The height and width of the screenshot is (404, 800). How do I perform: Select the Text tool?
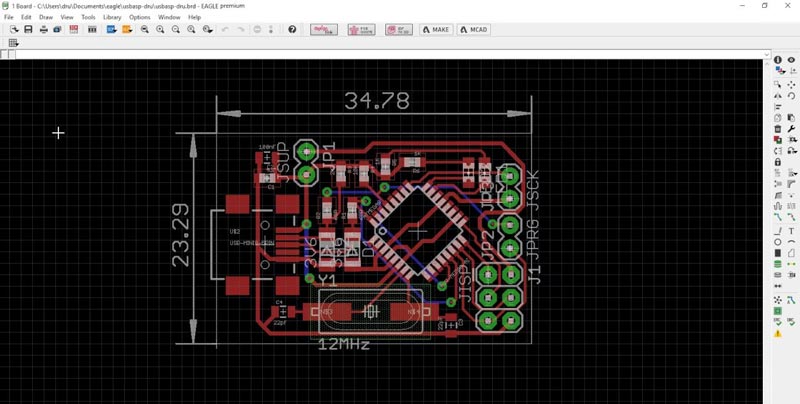(791, 231)
